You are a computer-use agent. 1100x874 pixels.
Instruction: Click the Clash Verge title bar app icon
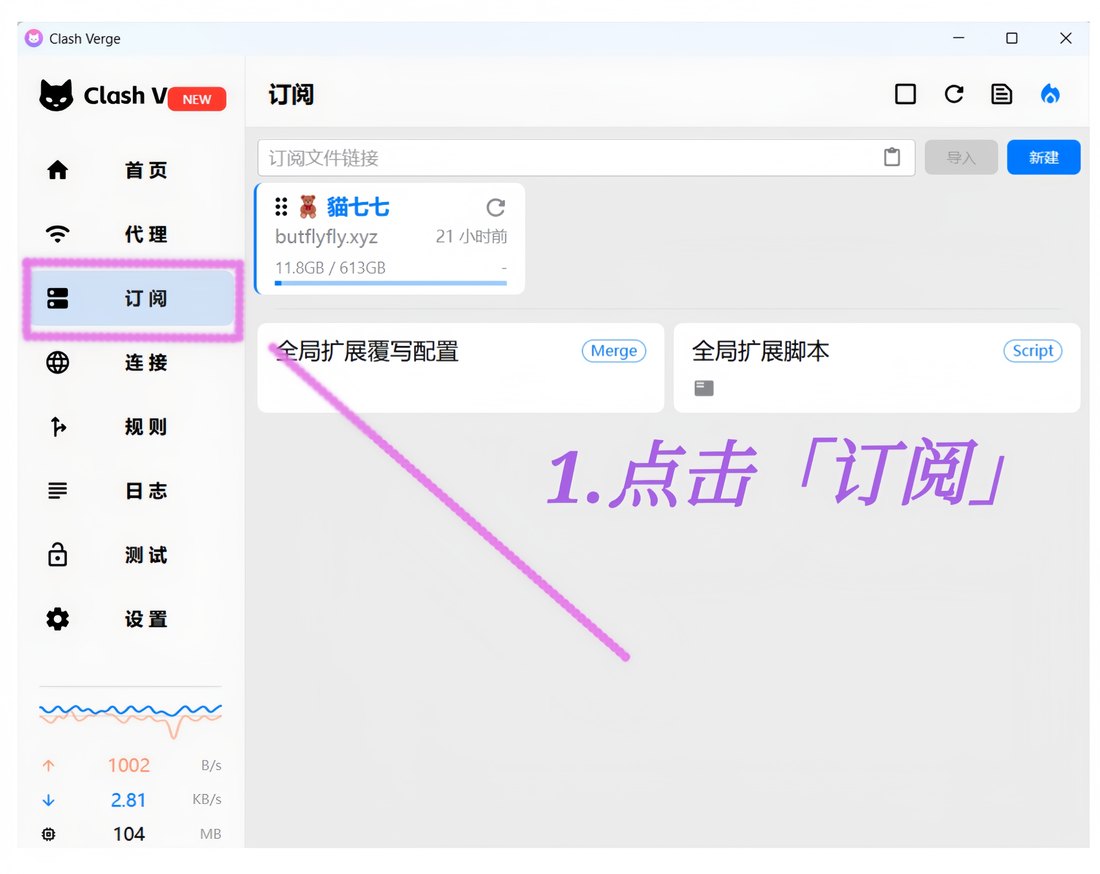[x=34, y=38]
